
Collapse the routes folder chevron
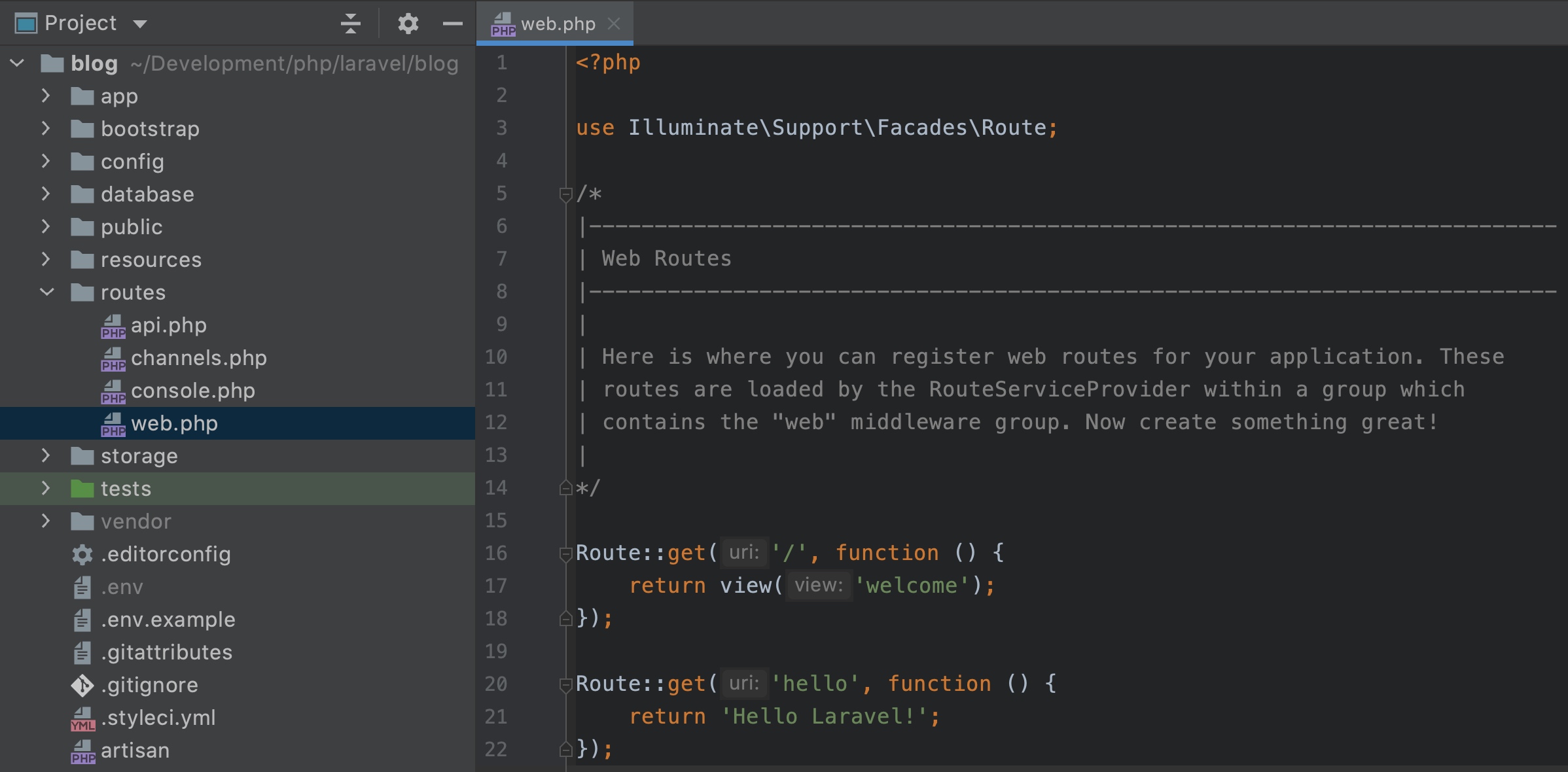46,292
